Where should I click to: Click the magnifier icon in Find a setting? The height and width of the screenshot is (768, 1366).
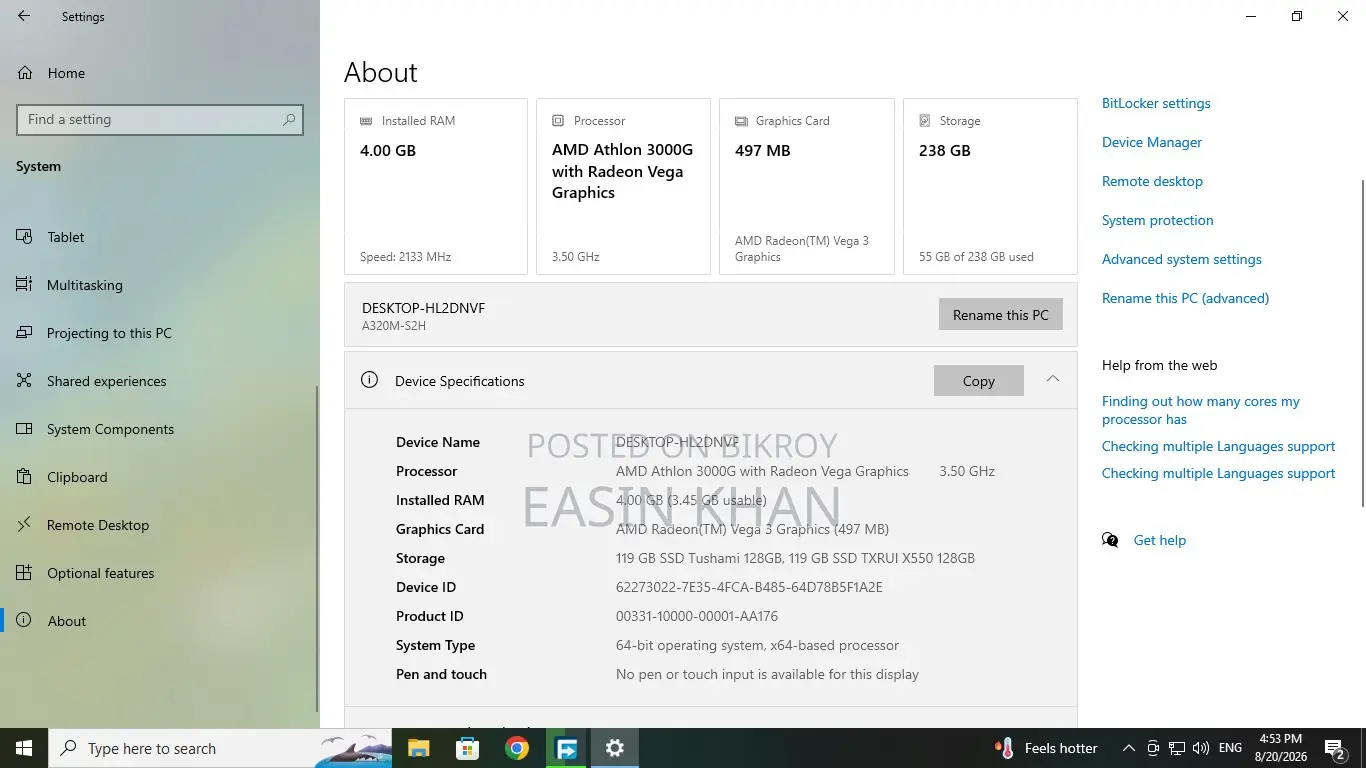pyautogui.click(x=289, y=119)
